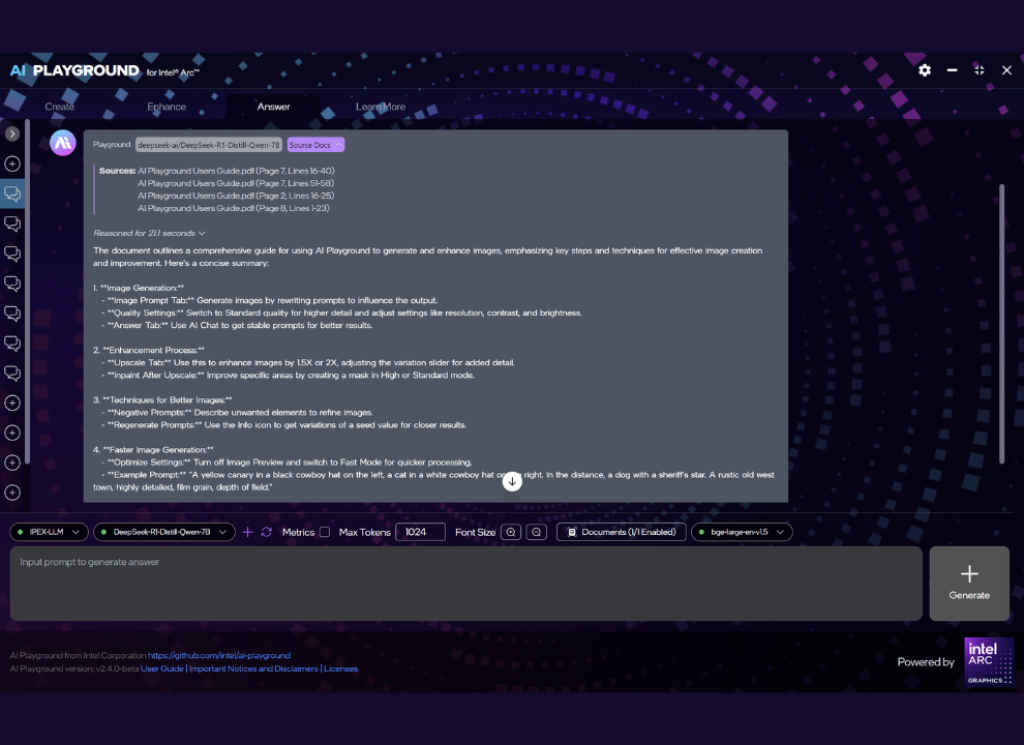Screen dimensions: 1024x745
Task: Open the chat icon just below the highlighted one
Action: tap(12, 224)
